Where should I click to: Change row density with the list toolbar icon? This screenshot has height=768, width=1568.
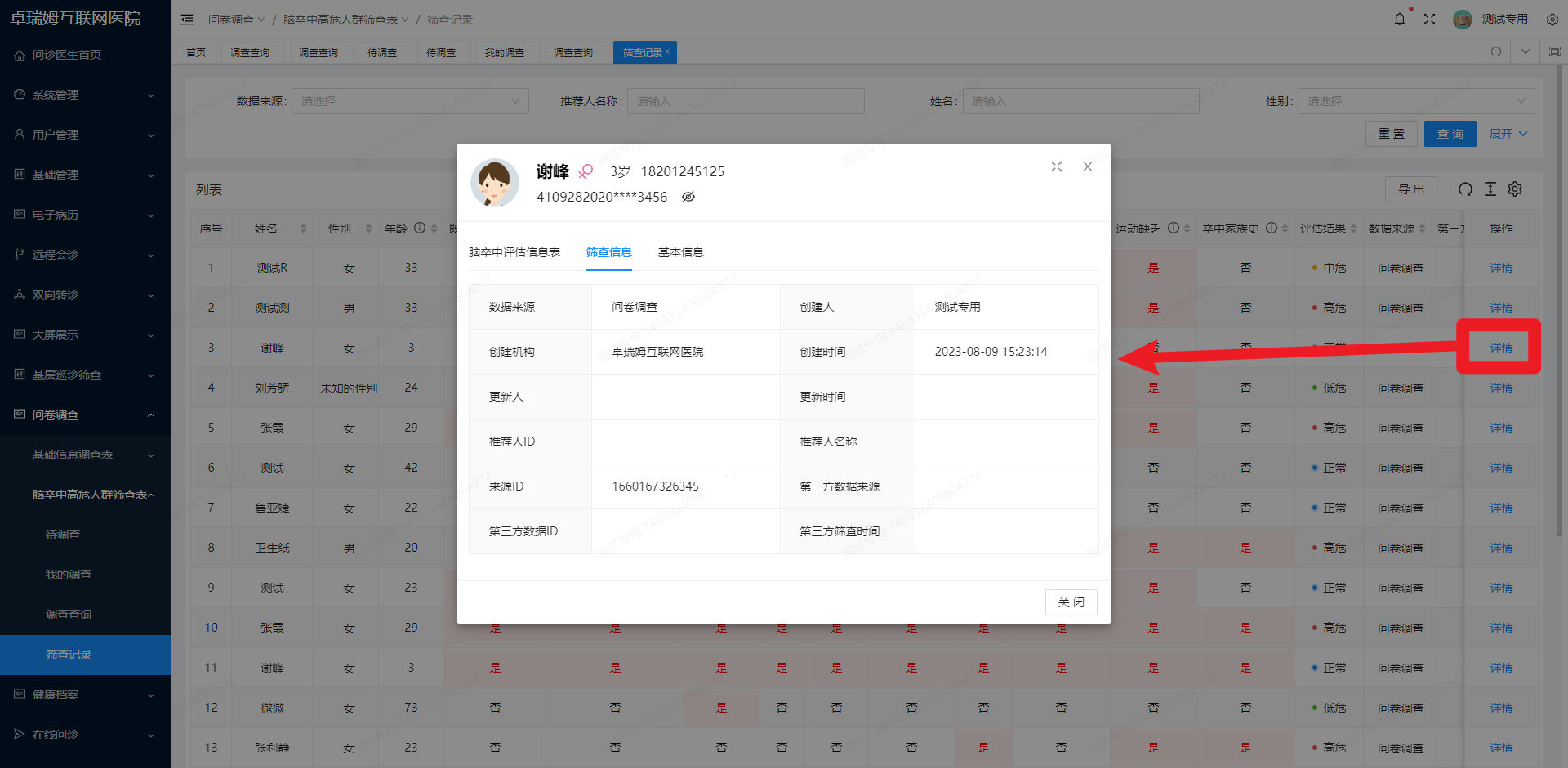(x=1490, y=189)
